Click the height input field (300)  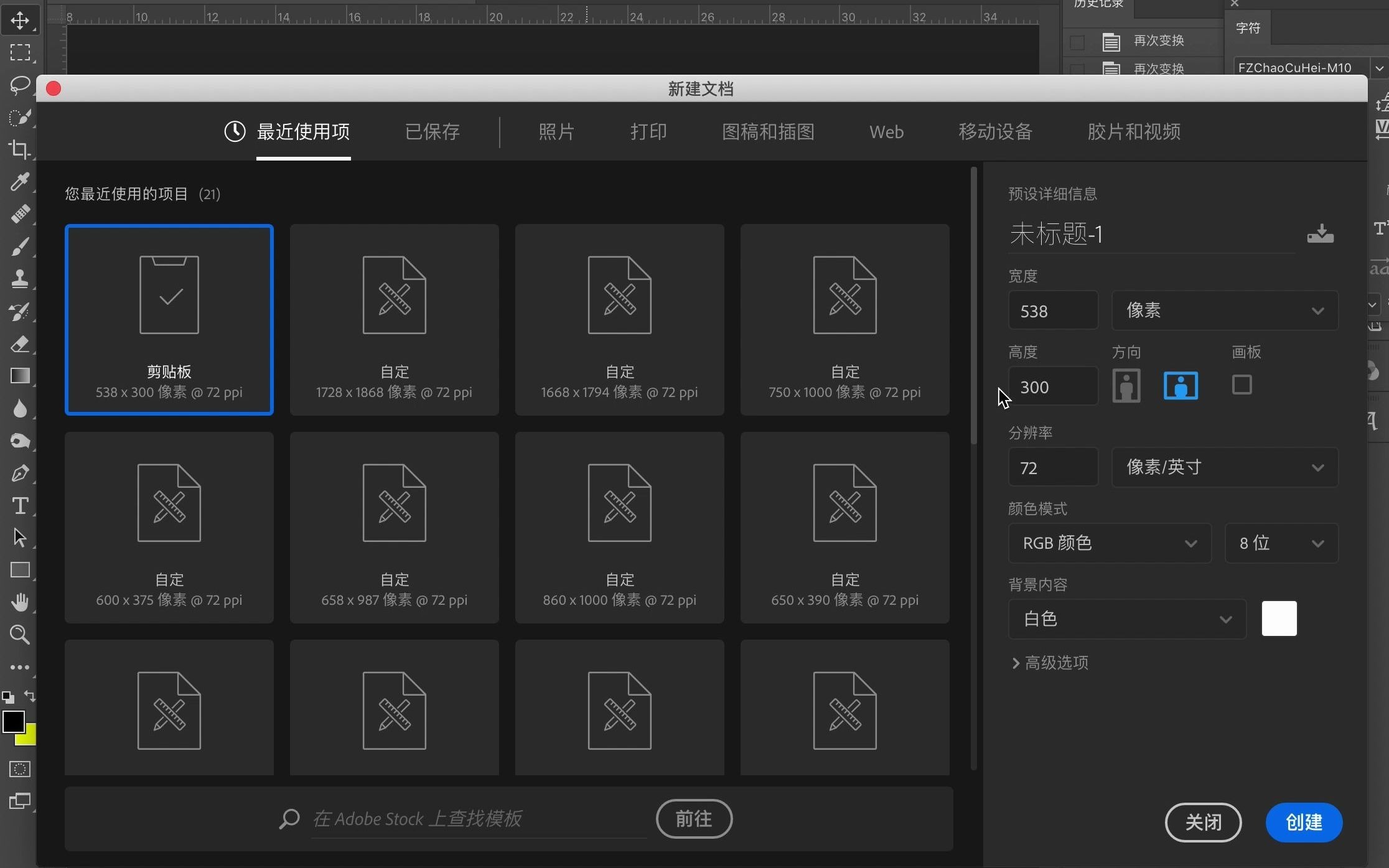[1053, 386]
